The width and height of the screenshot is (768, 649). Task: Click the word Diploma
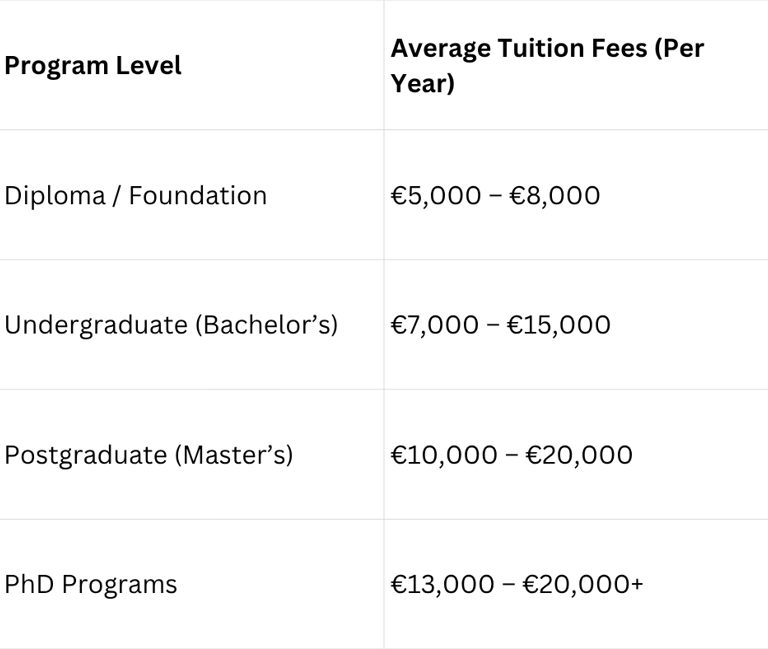[x=55, y=195]
